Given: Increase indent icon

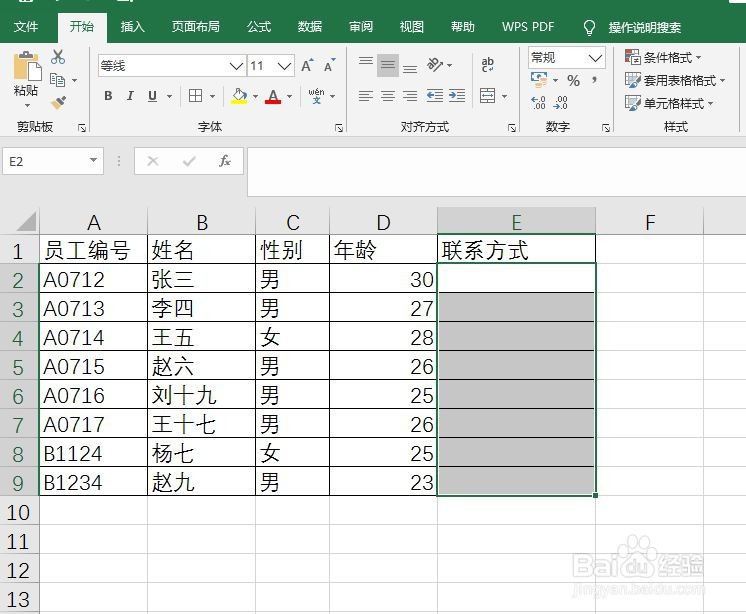Looking at the screenshot, I should tap(457, 96).
